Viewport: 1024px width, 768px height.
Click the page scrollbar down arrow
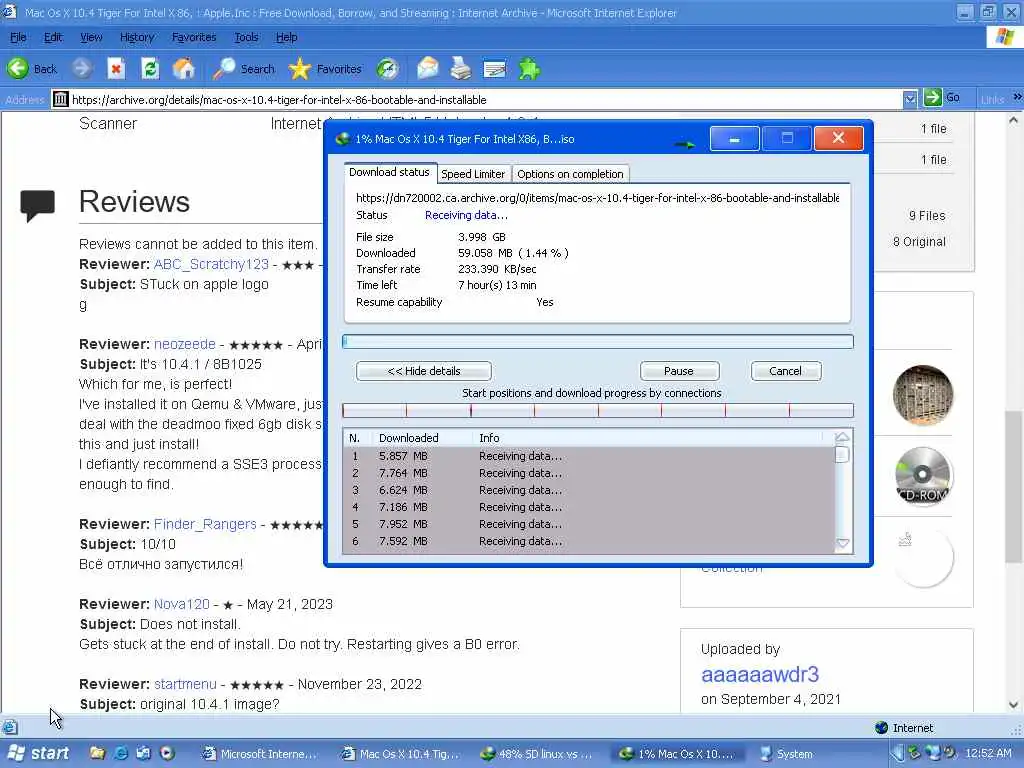pyautogui.click(x=1014, y=705)
